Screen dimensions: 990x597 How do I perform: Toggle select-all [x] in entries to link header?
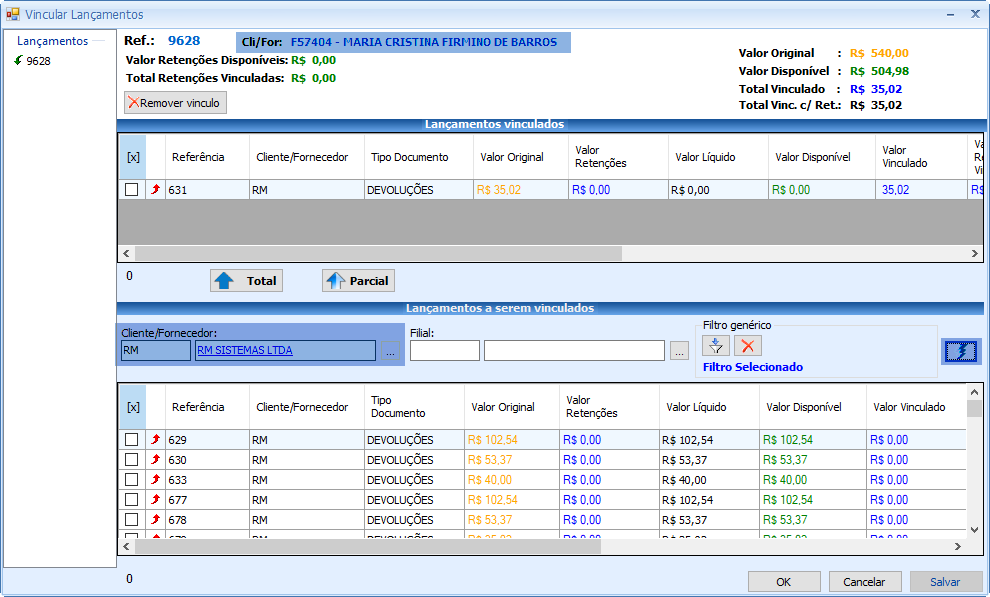click(x=133, y=407)
